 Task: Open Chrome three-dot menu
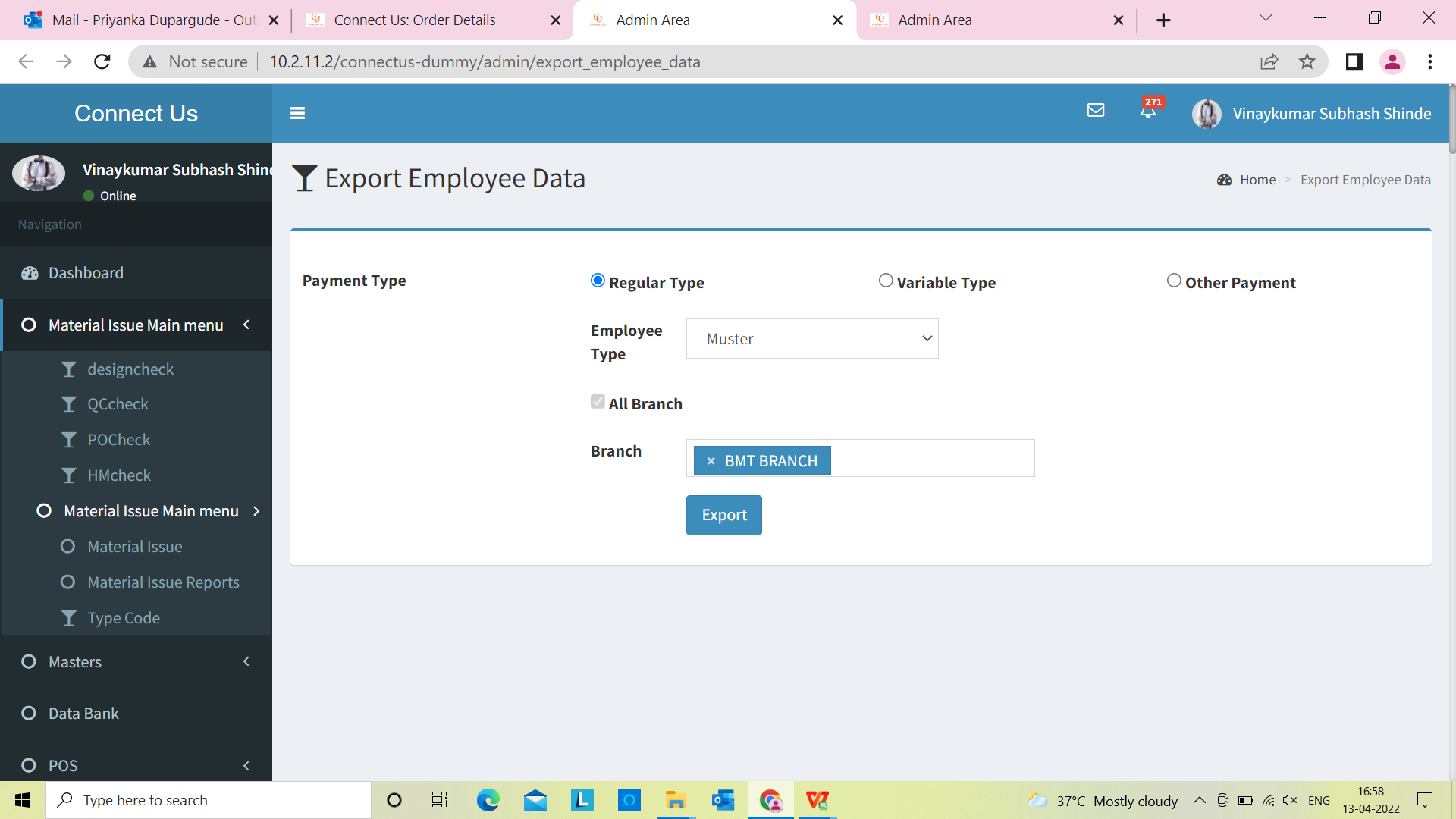point(1430,61)
